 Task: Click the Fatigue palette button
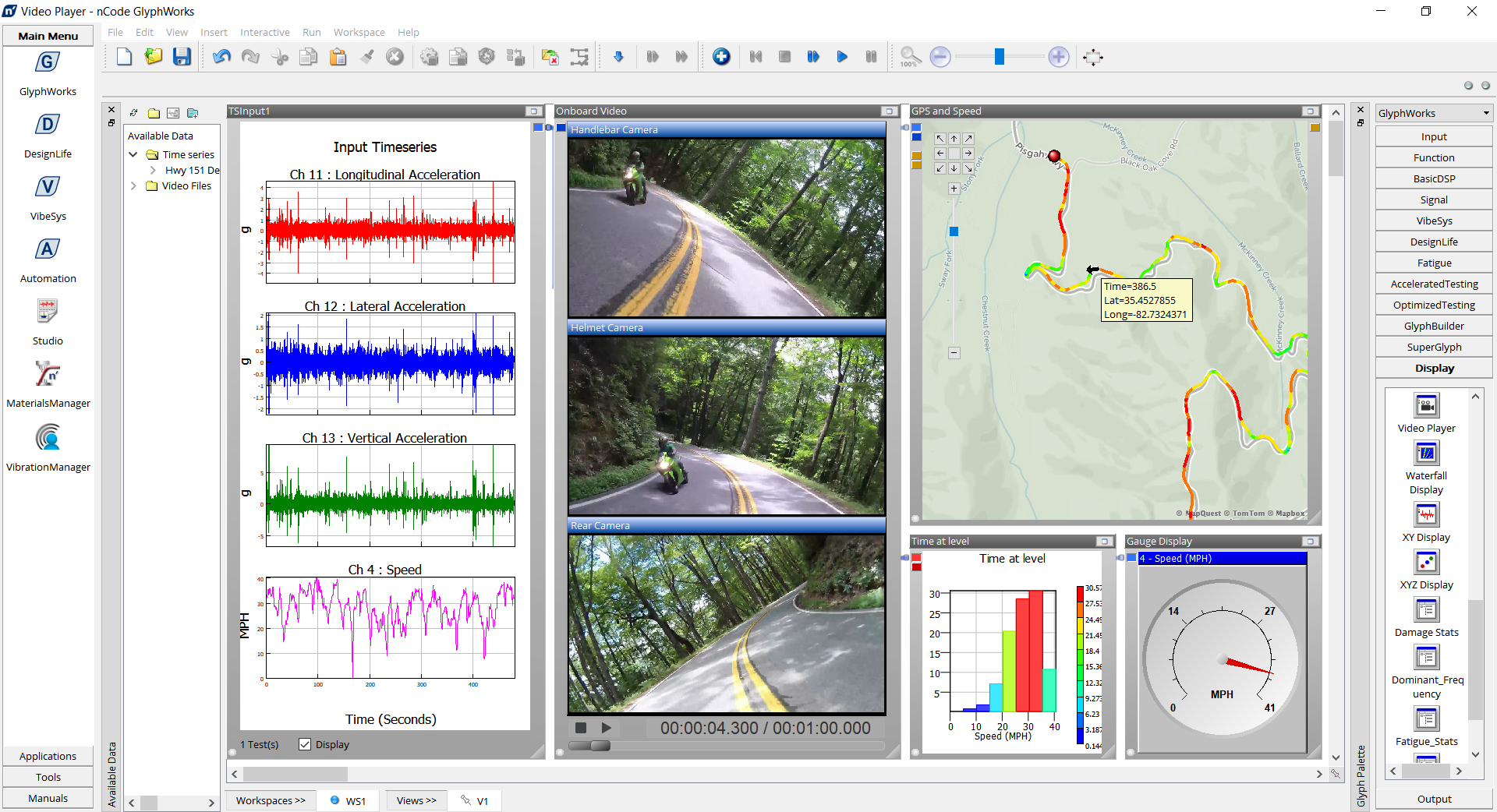[x=1433, y=263]
